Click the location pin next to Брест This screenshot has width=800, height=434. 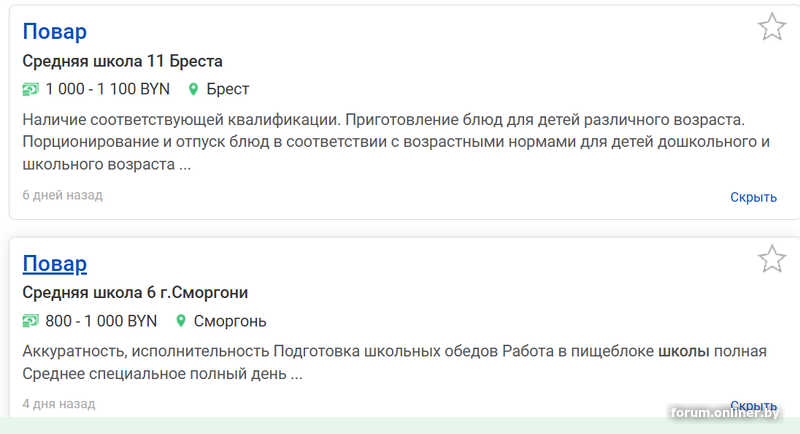(194, 89)
